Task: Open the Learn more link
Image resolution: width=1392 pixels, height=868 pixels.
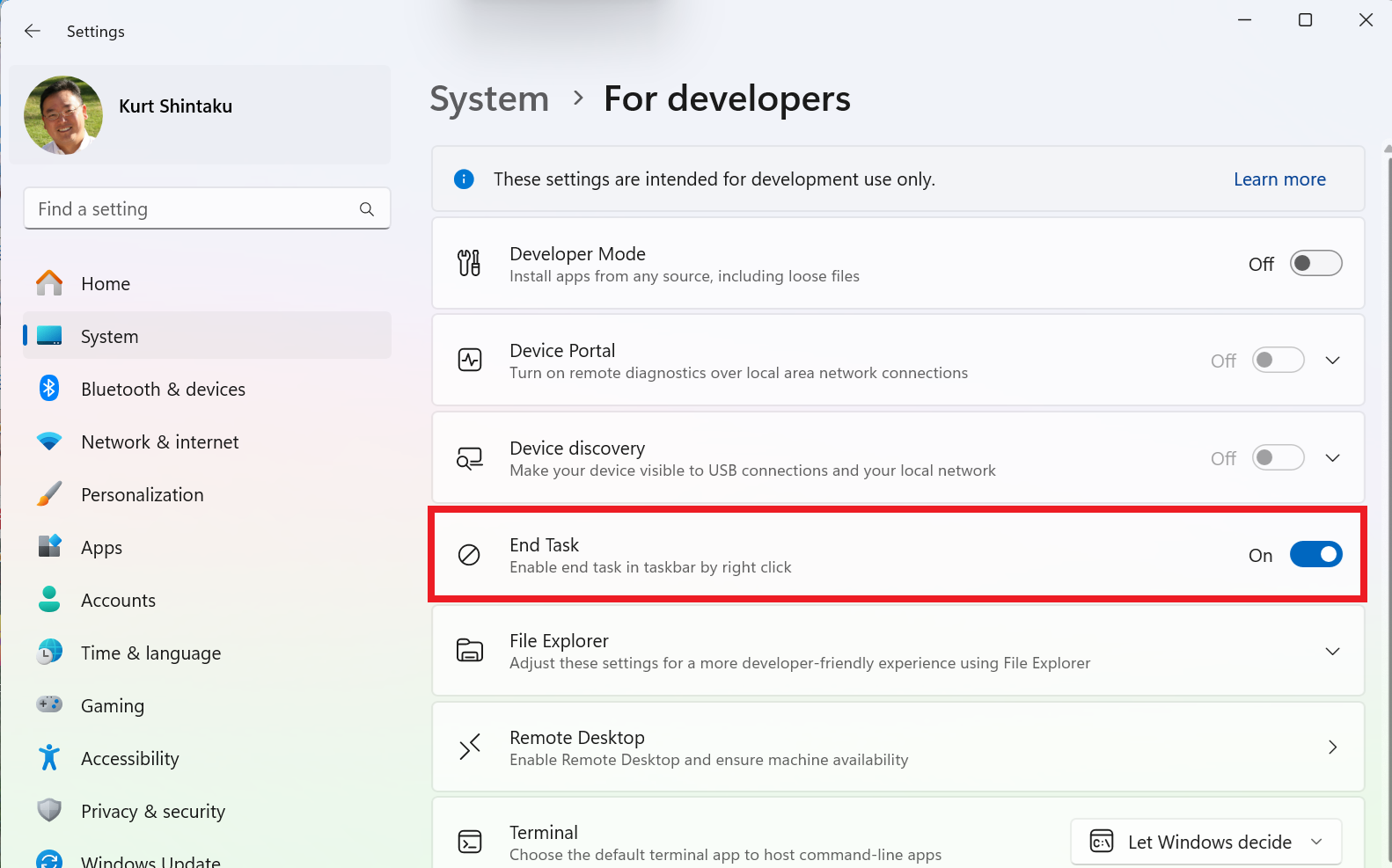Action: (x=1278, y=179)
